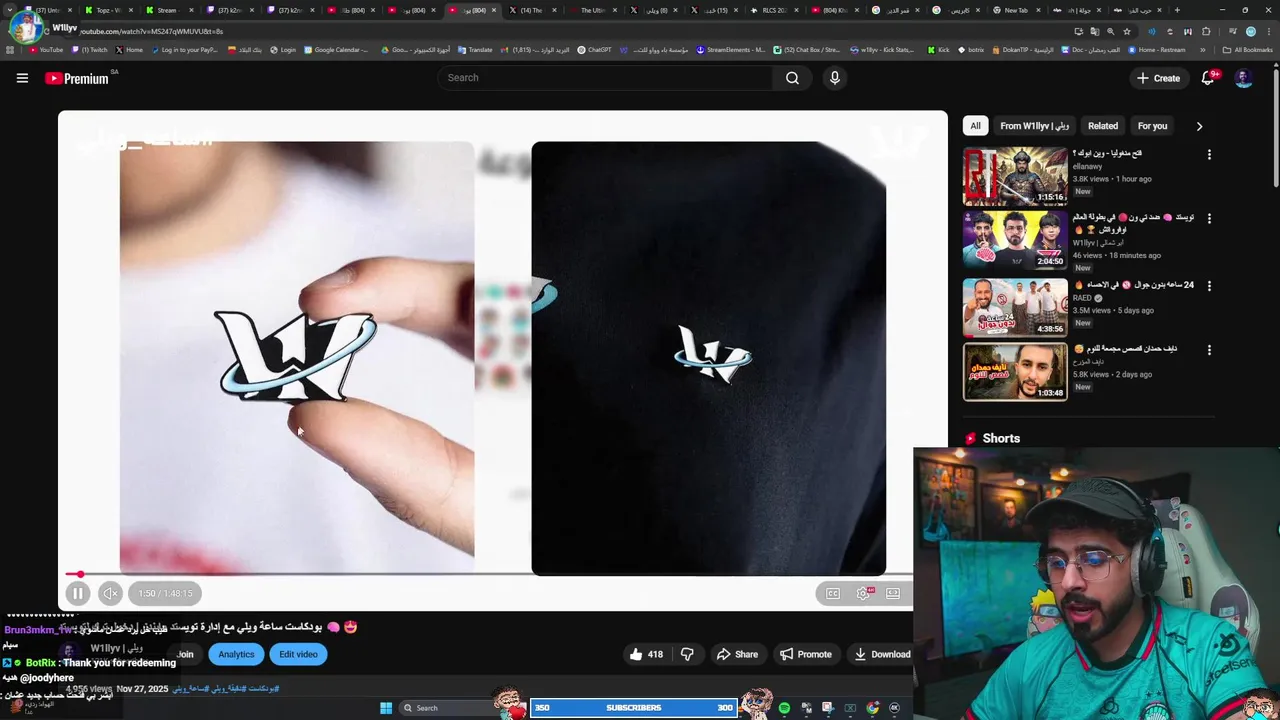Screen dimensions: 1280x720
Task: Open the Translate bookmark
Action: [x=475, y=50]
